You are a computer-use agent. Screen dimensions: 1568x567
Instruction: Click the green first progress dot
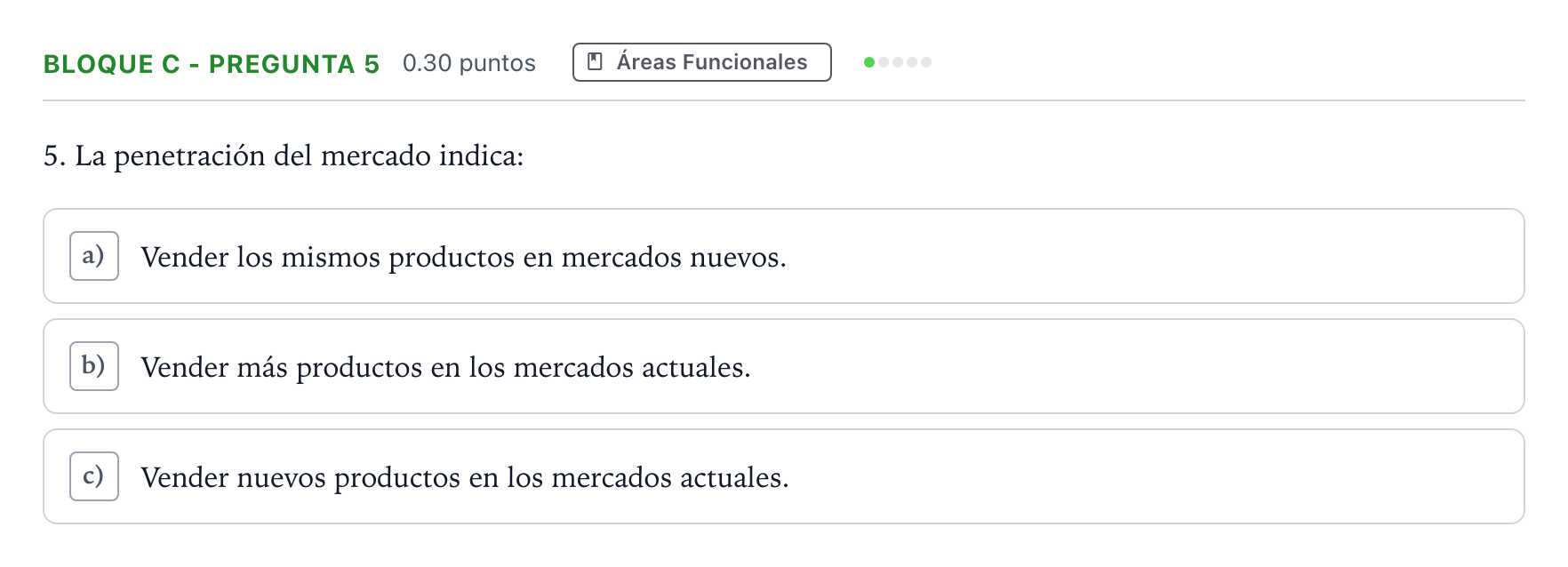click(x=869, y=62)
